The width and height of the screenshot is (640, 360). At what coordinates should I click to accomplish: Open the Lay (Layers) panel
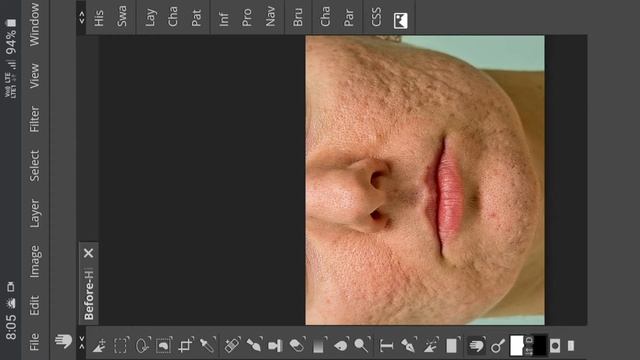coord(150,18)
